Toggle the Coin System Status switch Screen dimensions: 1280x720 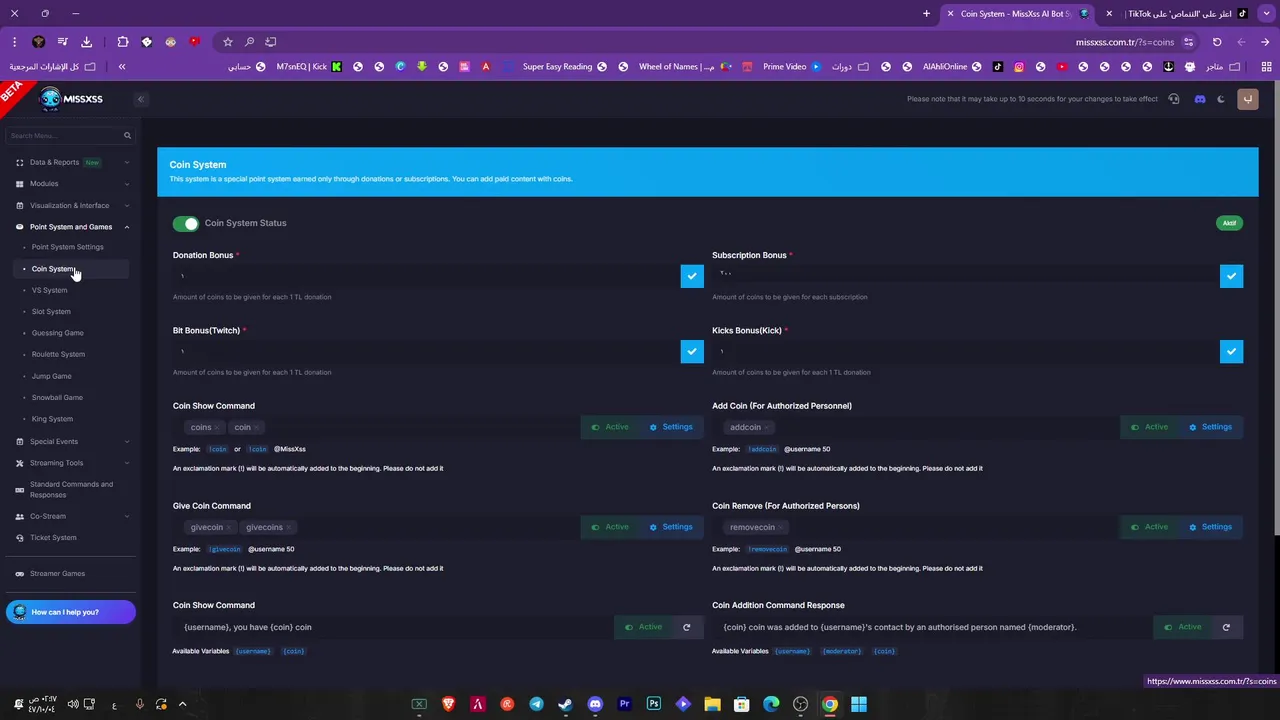pos(185,223)
